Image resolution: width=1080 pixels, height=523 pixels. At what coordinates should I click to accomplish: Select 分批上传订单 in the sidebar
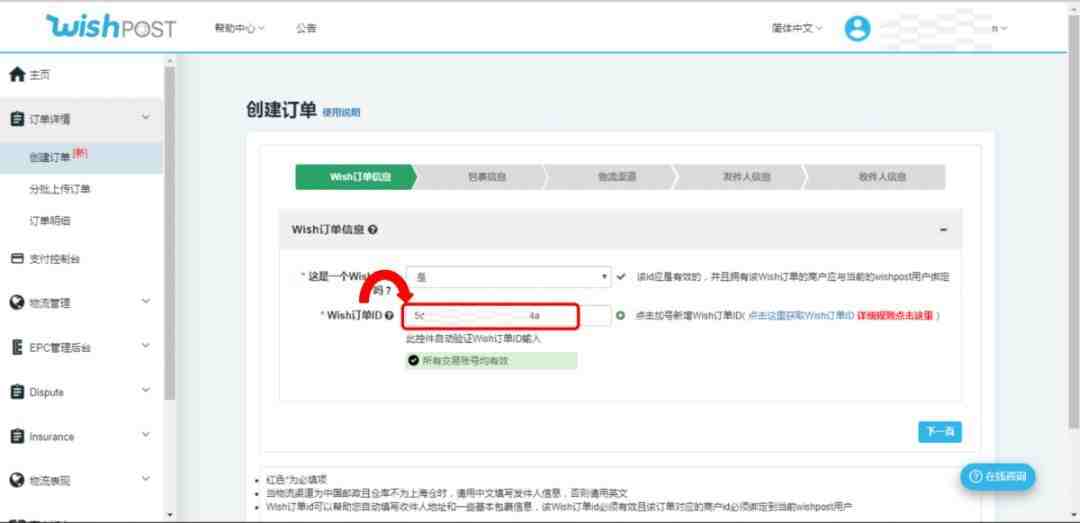click(60, 189)
